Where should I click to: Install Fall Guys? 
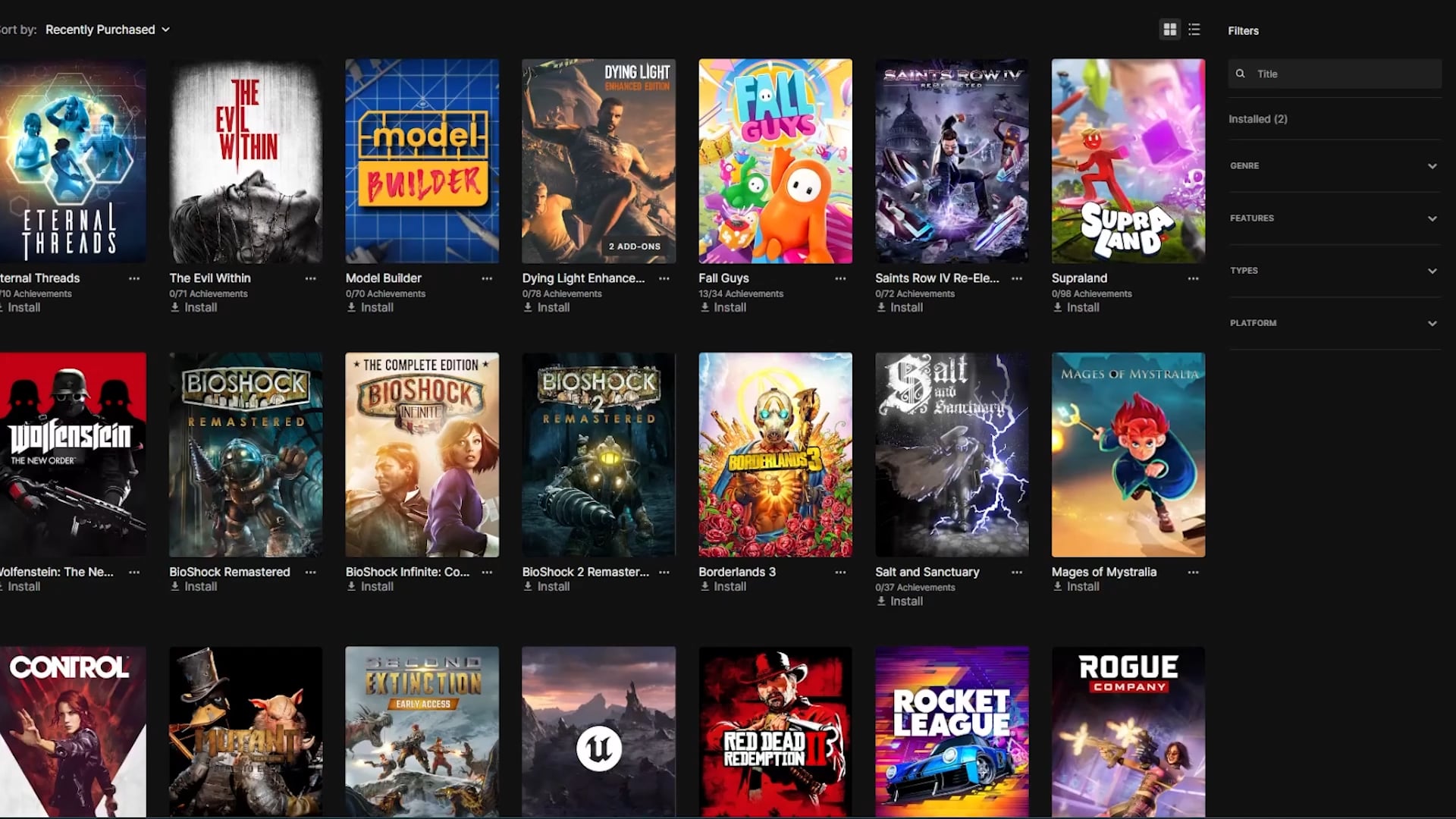pyautogui.click(x=723, y=307)
